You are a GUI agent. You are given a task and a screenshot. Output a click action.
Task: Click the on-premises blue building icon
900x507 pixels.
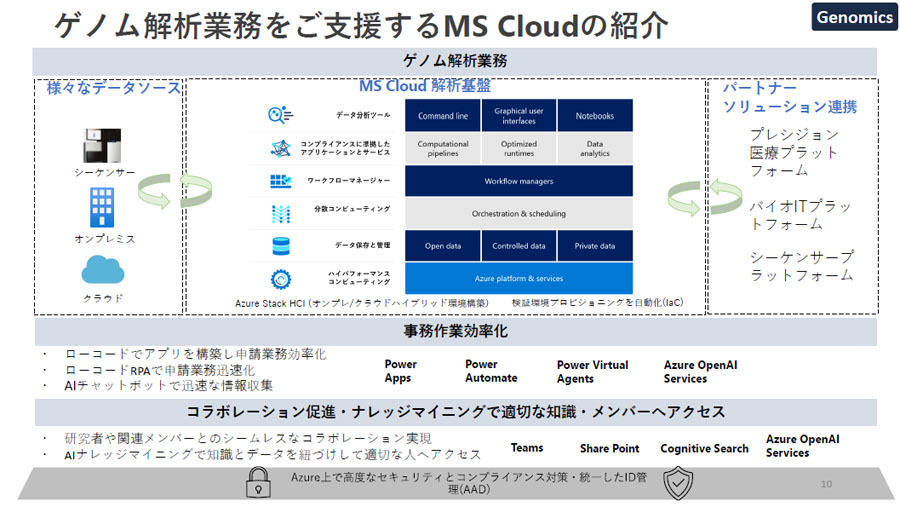click(x=102, y=208)
